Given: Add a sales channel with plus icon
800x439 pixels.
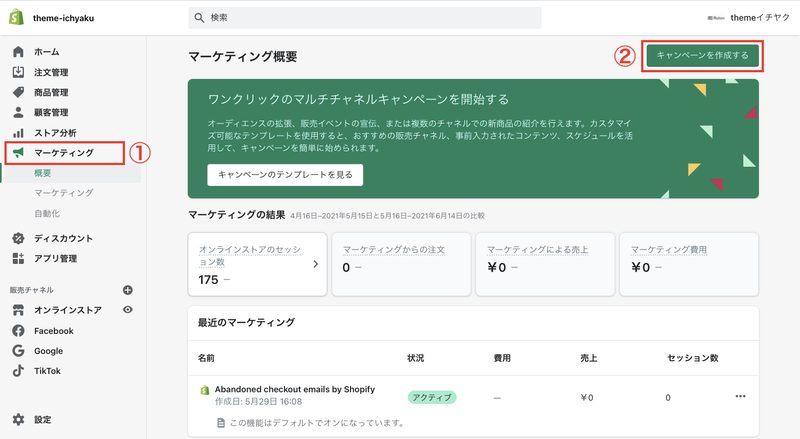Looking at the screenshot, I should (128, 290).
